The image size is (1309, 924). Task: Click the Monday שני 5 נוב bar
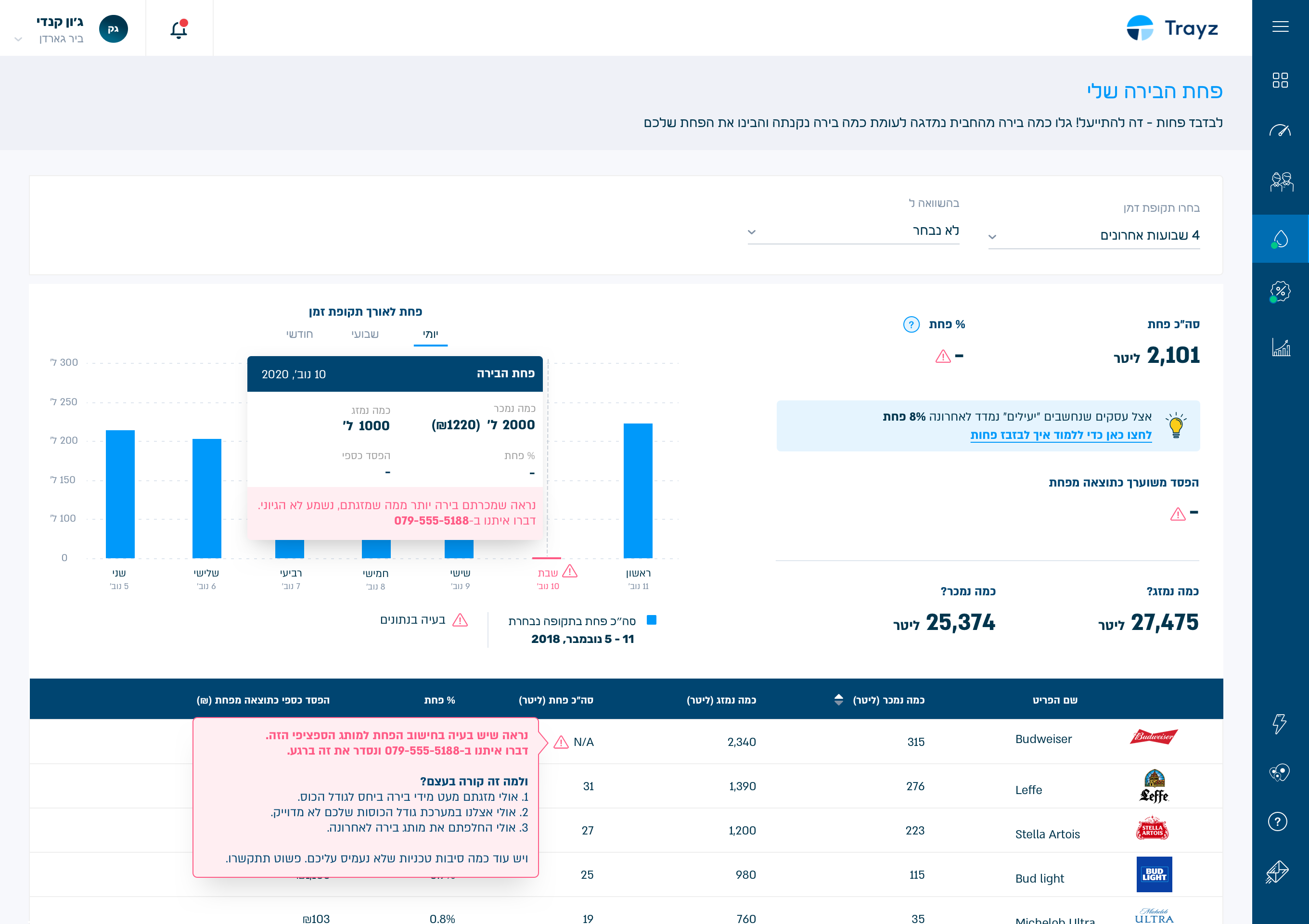tap(120, 494)
